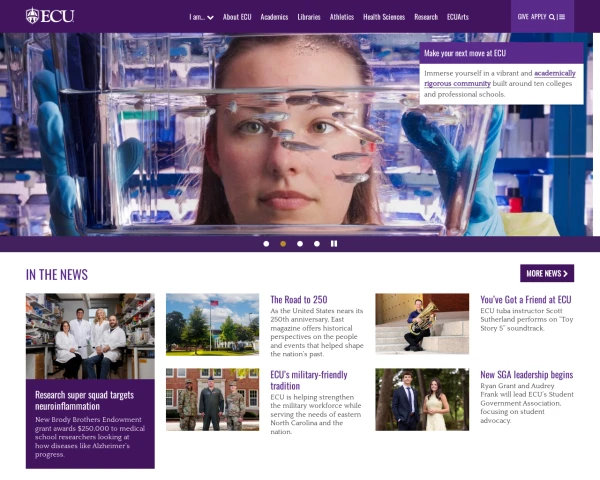Click the MORE NEWS button

pos(547,273)
